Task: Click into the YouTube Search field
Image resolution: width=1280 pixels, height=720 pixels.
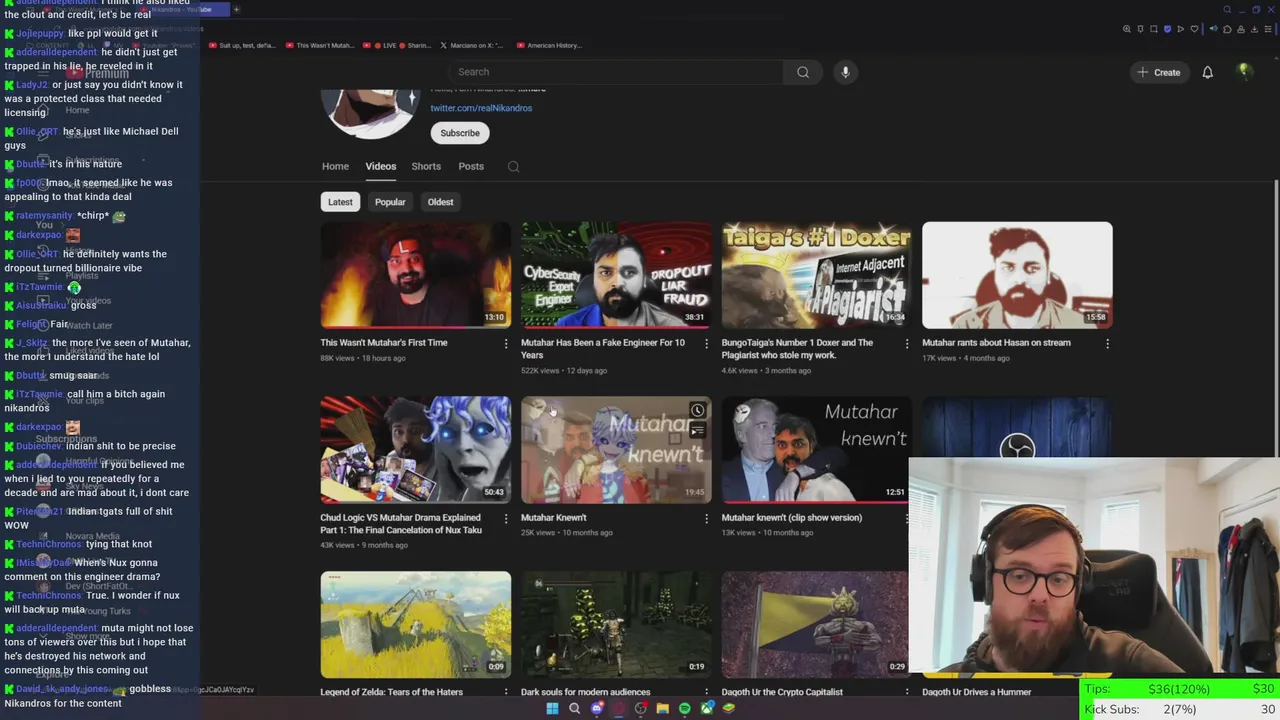Action: (617, 72)
